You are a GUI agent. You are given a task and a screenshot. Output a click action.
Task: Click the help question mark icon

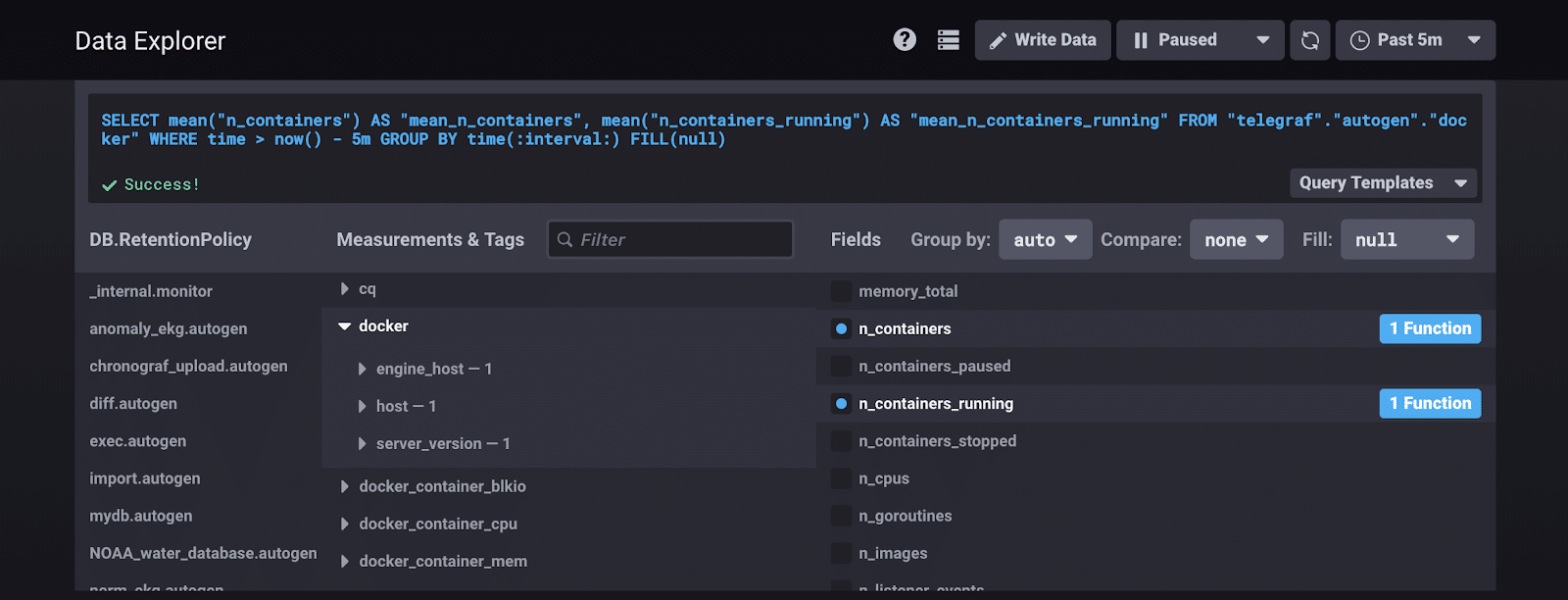(x=905, y=39)
